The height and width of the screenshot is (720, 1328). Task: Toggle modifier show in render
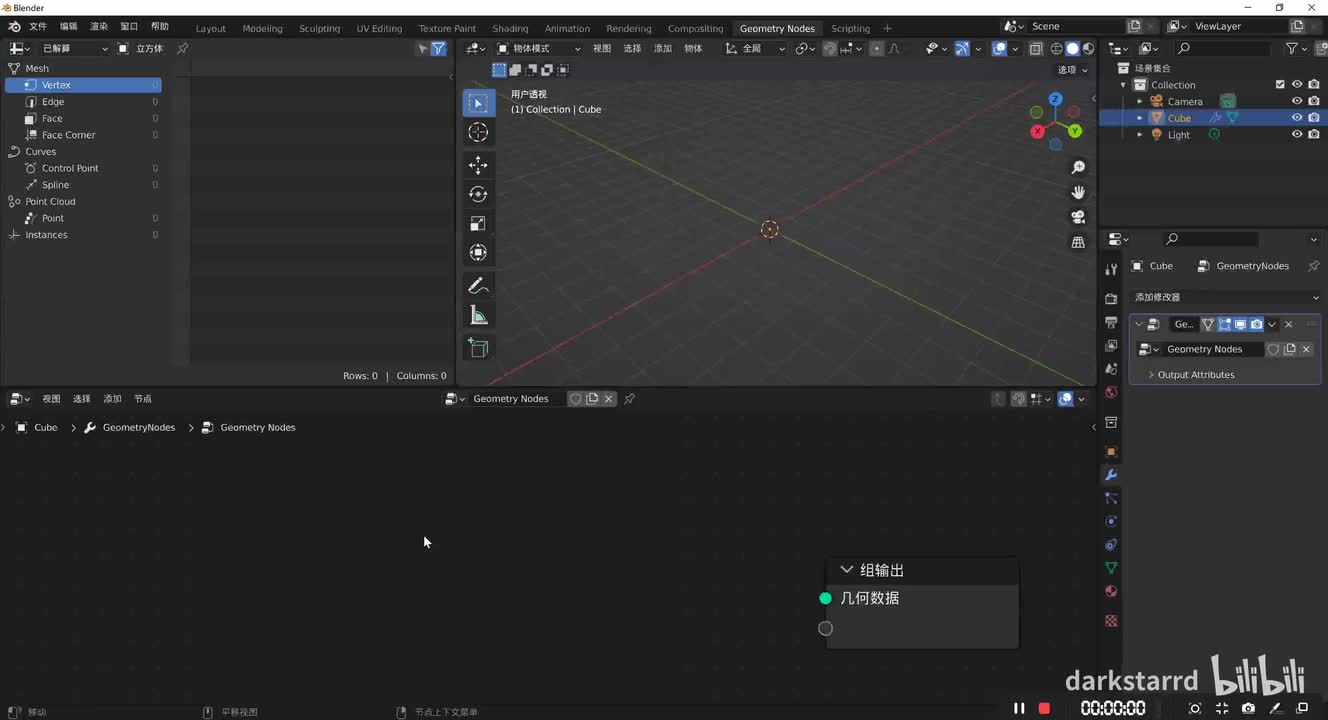click(x=1256, y=324)
